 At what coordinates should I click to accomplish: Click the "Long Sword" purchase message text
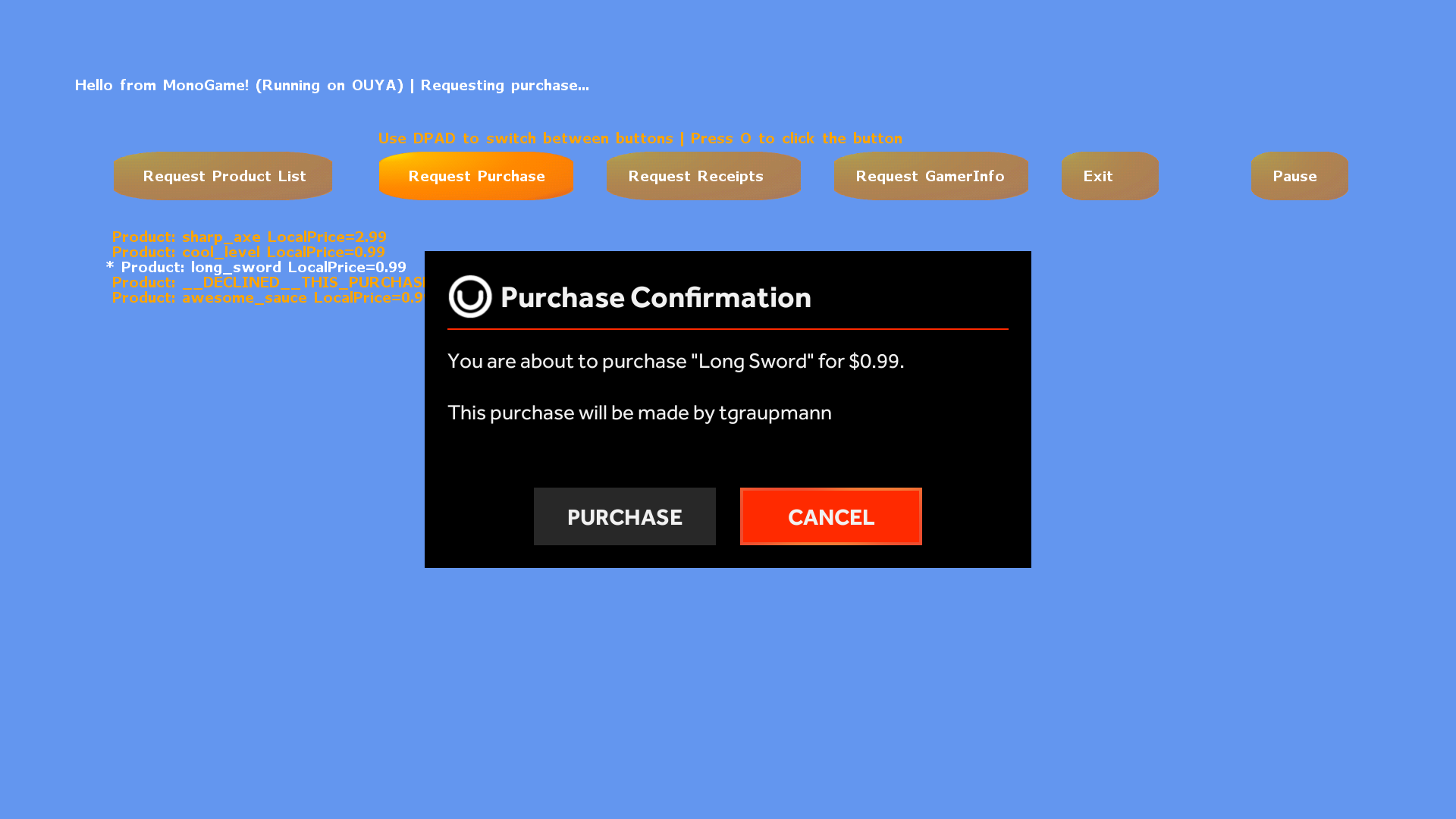[675, 361]
